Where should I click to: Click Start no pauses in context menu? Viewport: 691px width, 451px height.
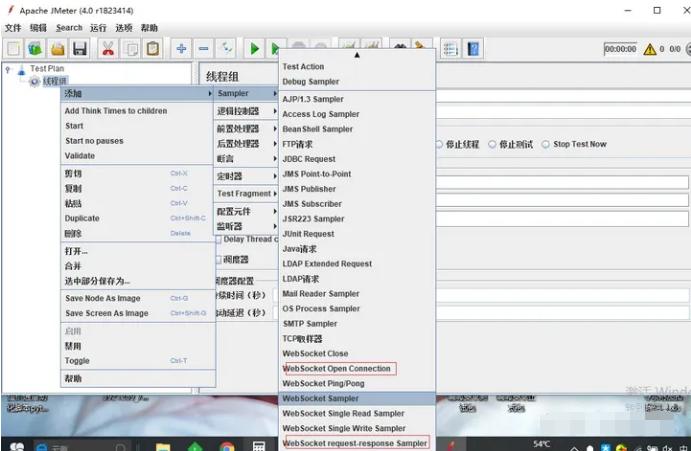point(137,141)
